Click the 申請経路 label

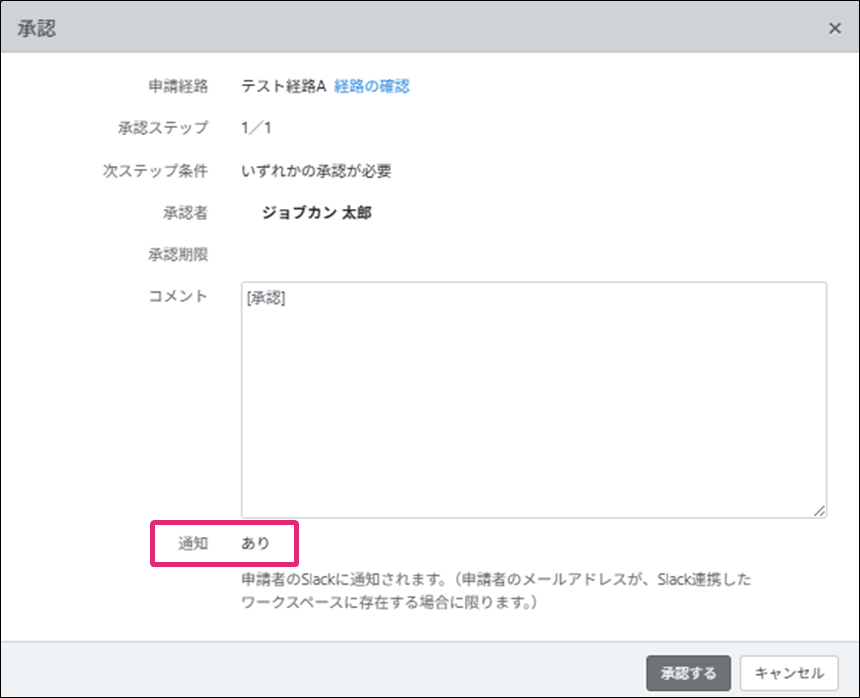[178, 86]
